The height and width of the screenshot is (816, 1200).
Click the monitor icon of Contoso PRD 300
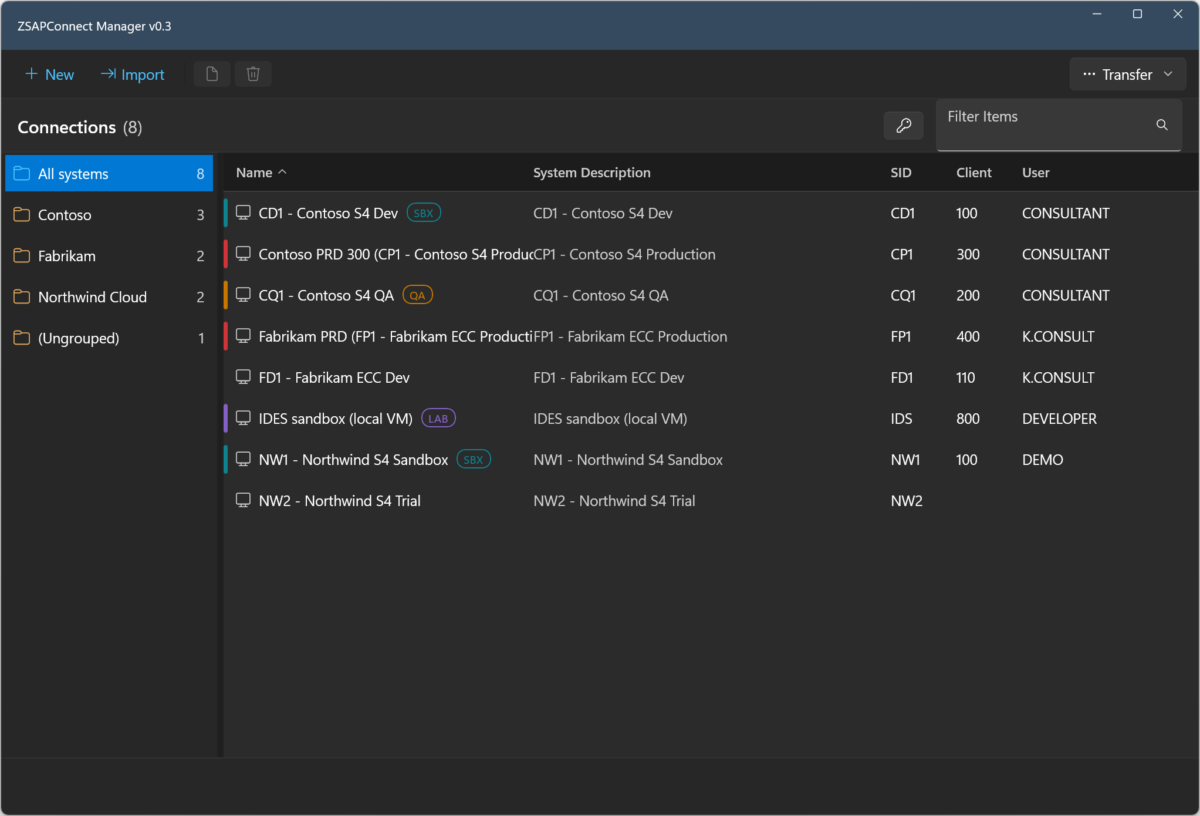click(x=243, y=254)
